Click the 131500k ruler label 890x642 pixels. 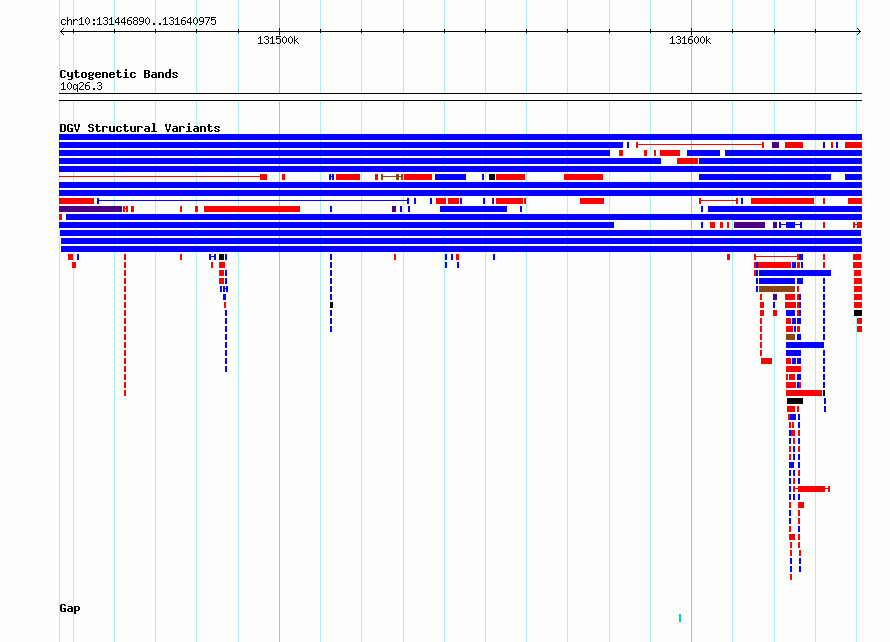tap(278, 40)
